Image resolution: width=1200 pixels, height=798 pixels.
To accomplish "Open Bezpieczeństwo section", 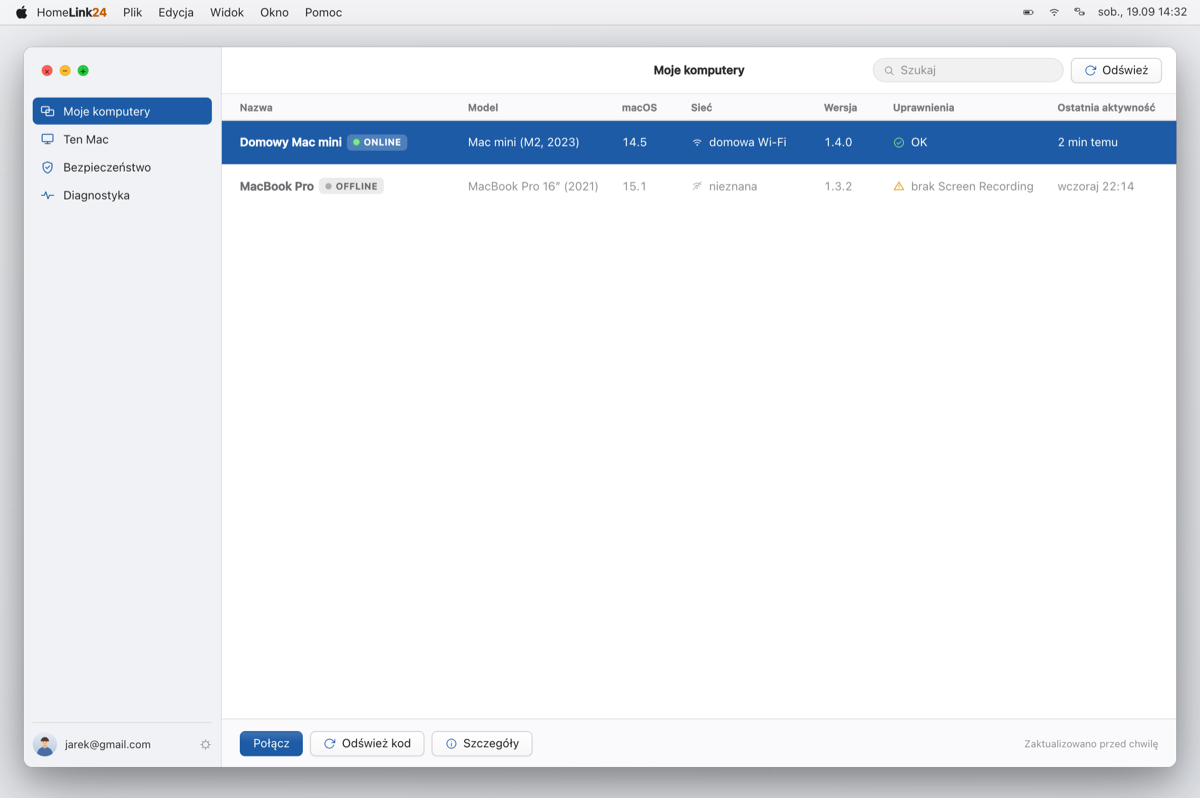I will pyautogui.click(x=122, y=167).
